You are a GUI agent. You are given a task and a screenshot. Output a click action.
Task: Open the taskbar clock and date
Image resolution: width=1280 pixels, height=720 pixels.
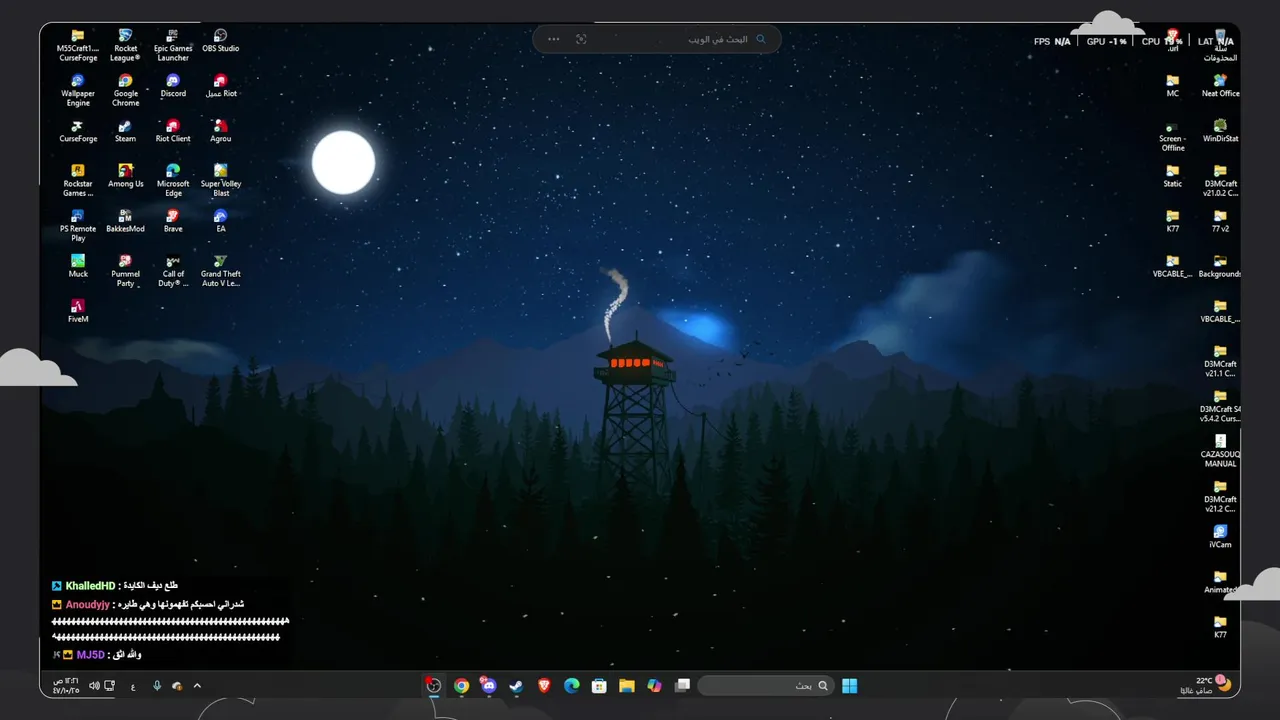[66, 686]
